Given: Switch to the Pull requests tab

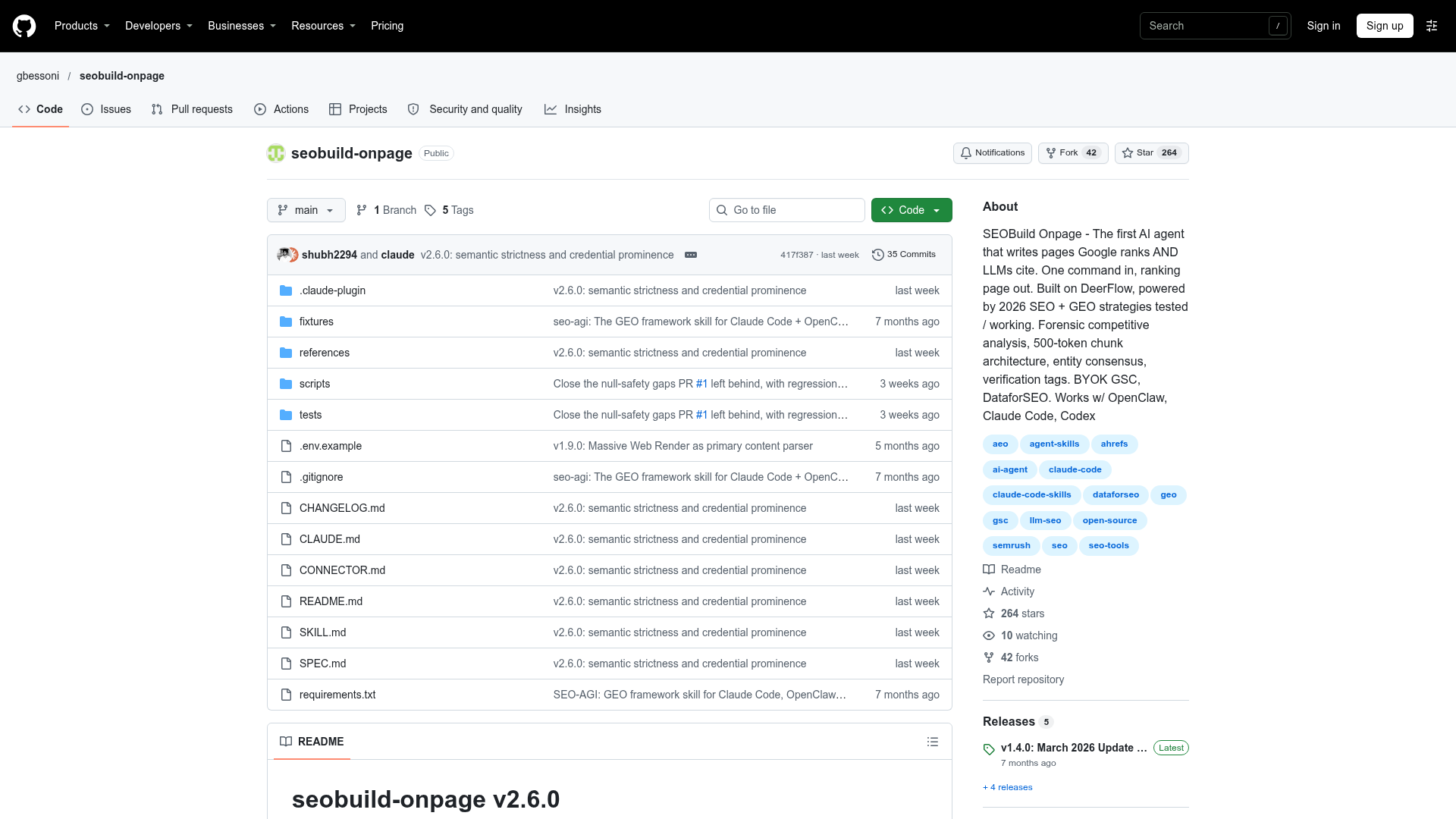Looking at the screenshot, I should pyautogui.click(x=192, y=109).
